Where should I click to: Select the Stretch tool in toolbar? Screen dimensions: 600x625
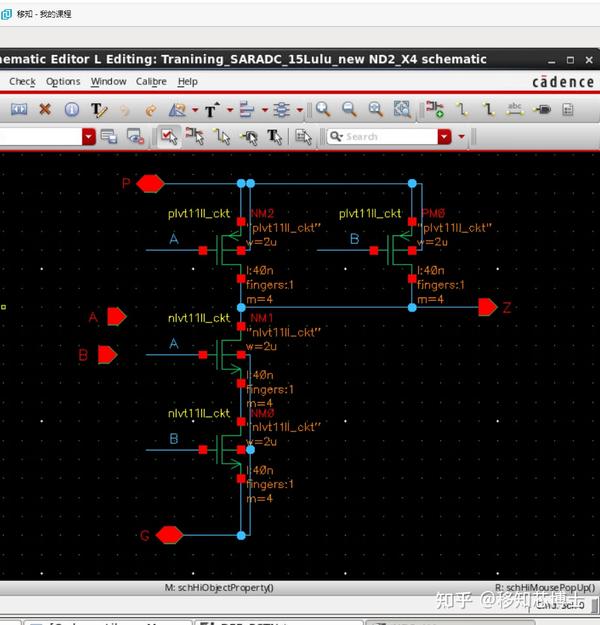click(19, 109)
